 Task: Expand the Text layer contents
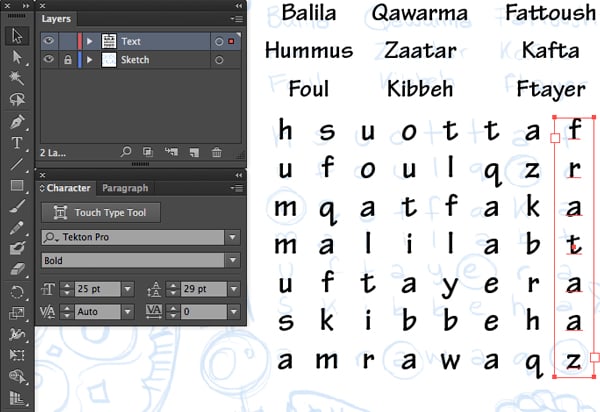pos(90,41)
